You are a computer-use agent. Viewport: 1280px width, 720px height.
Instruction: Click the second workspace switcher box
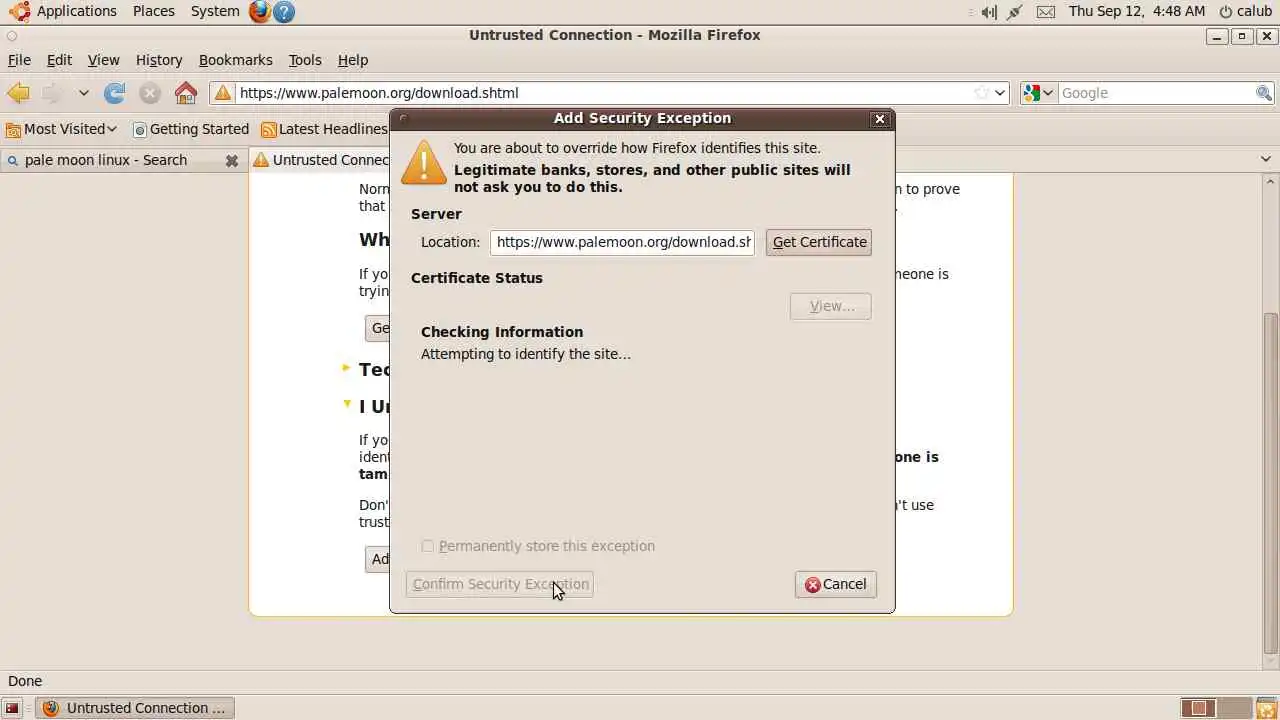click(x=1235, y=708)
